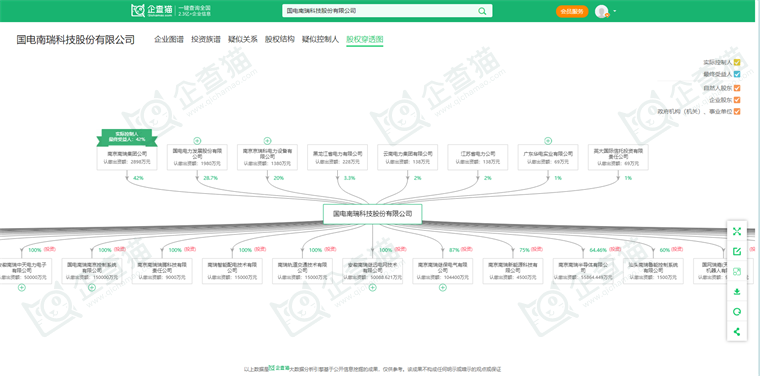Click the 42% share label under 南京南瑞集团公司
Viewport: 760px width, 376px height.
click(x=139, y=178)
